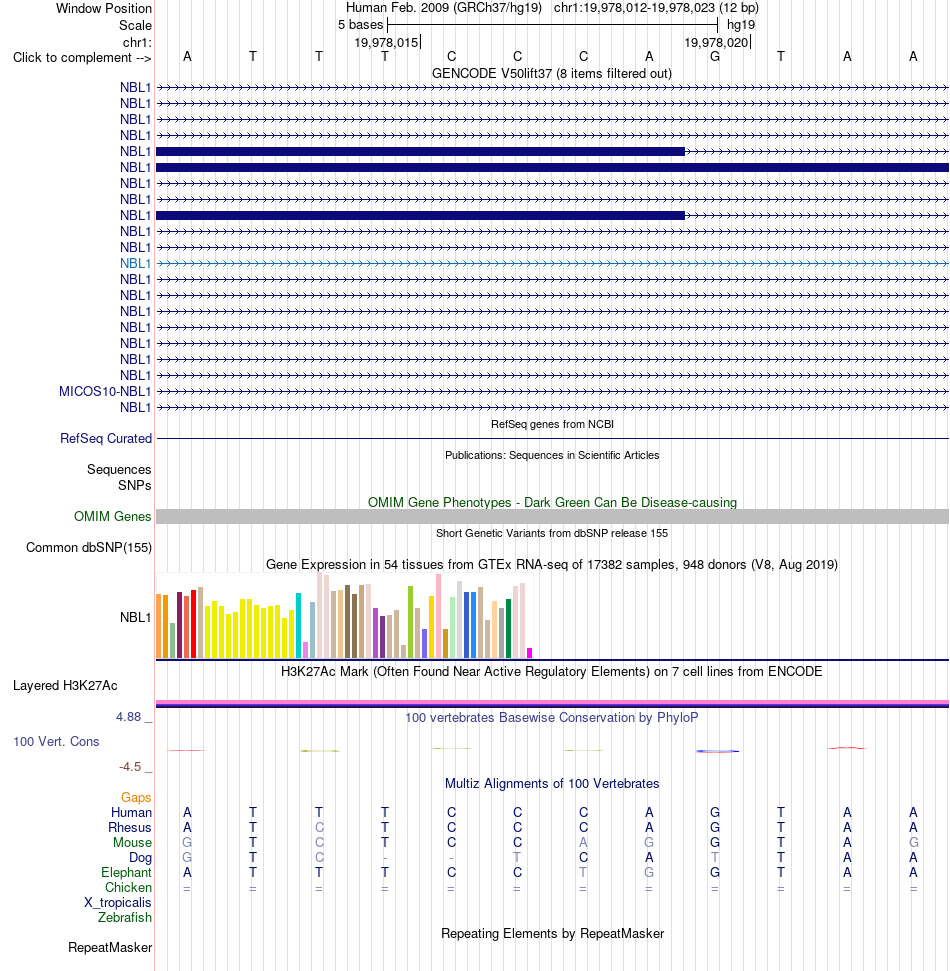Select the MICOS10-NBL1 transcript label
The image size is (950, 971).
tap(105, 391)
